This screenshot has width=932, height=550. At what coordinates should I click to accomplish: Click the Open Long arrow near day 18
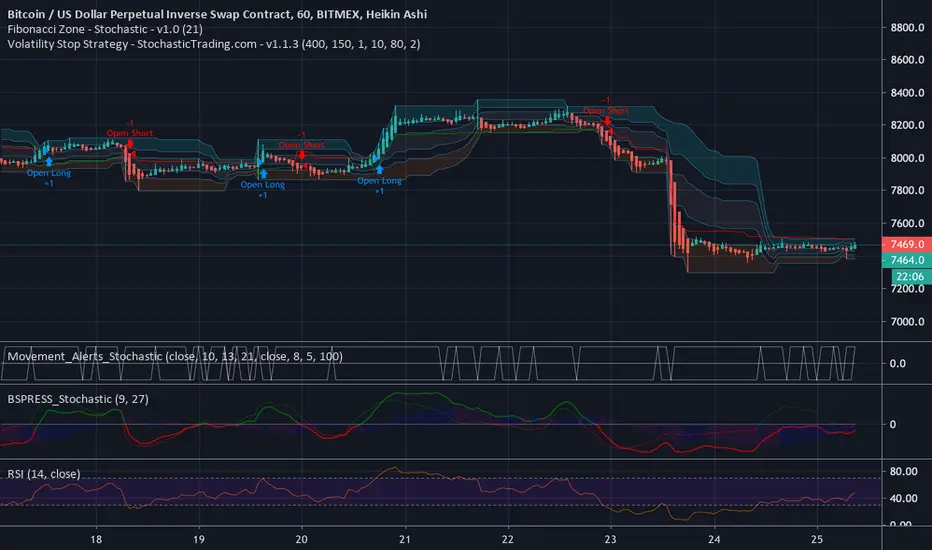click(x=49, y=161)
